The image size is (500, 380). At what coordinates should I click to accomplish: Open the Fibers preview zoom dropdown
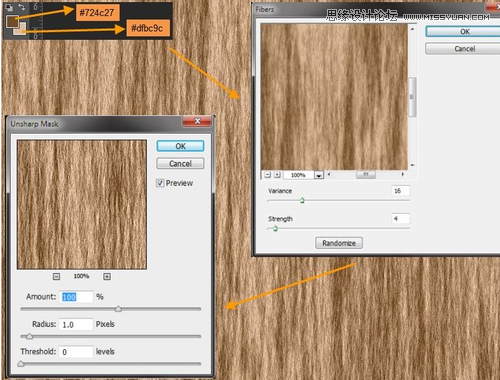click(x=319, y=175)
